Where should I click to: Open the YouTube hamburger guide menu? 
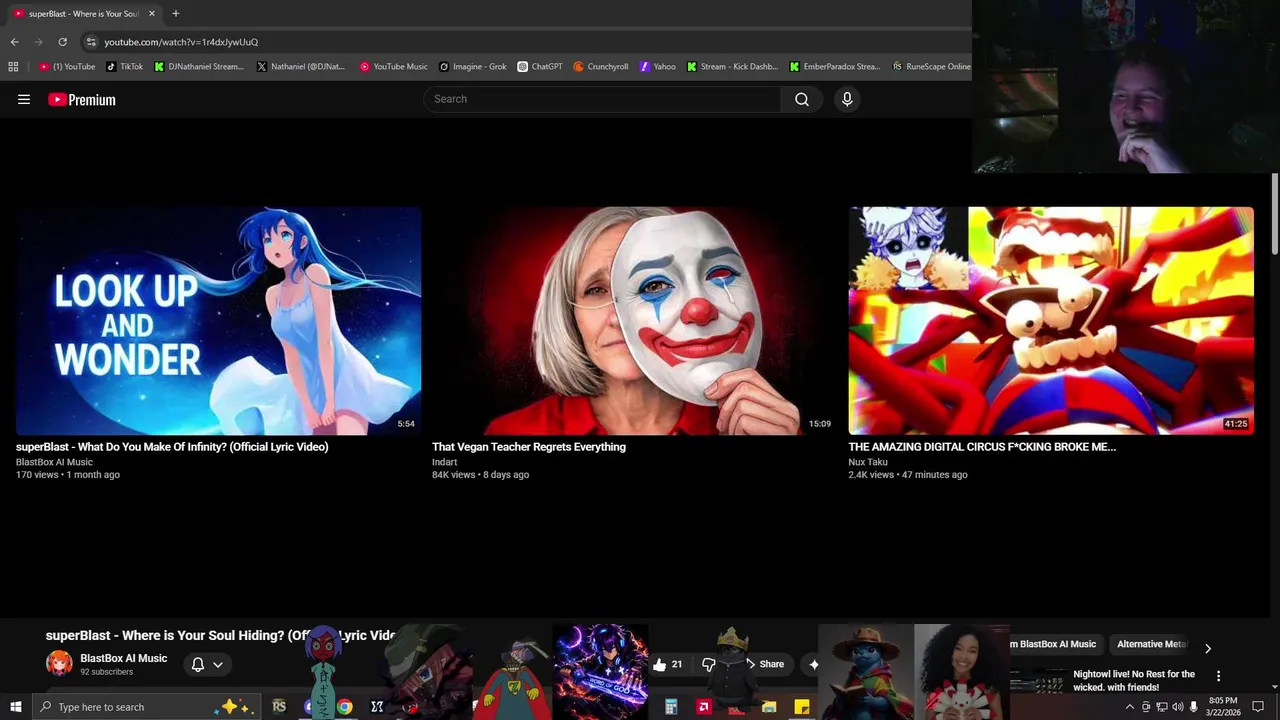(x=24, y=99)
